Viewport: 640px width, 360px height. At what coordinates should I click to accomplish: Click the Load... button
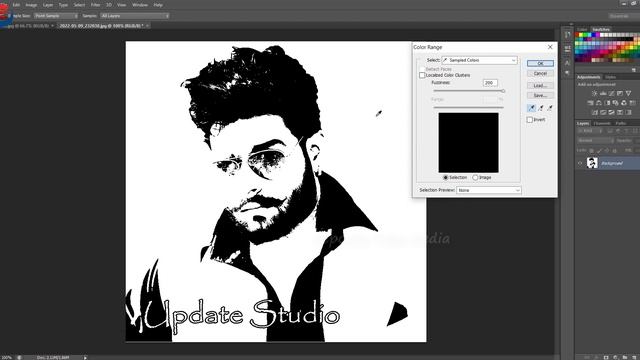click(540, 85)
